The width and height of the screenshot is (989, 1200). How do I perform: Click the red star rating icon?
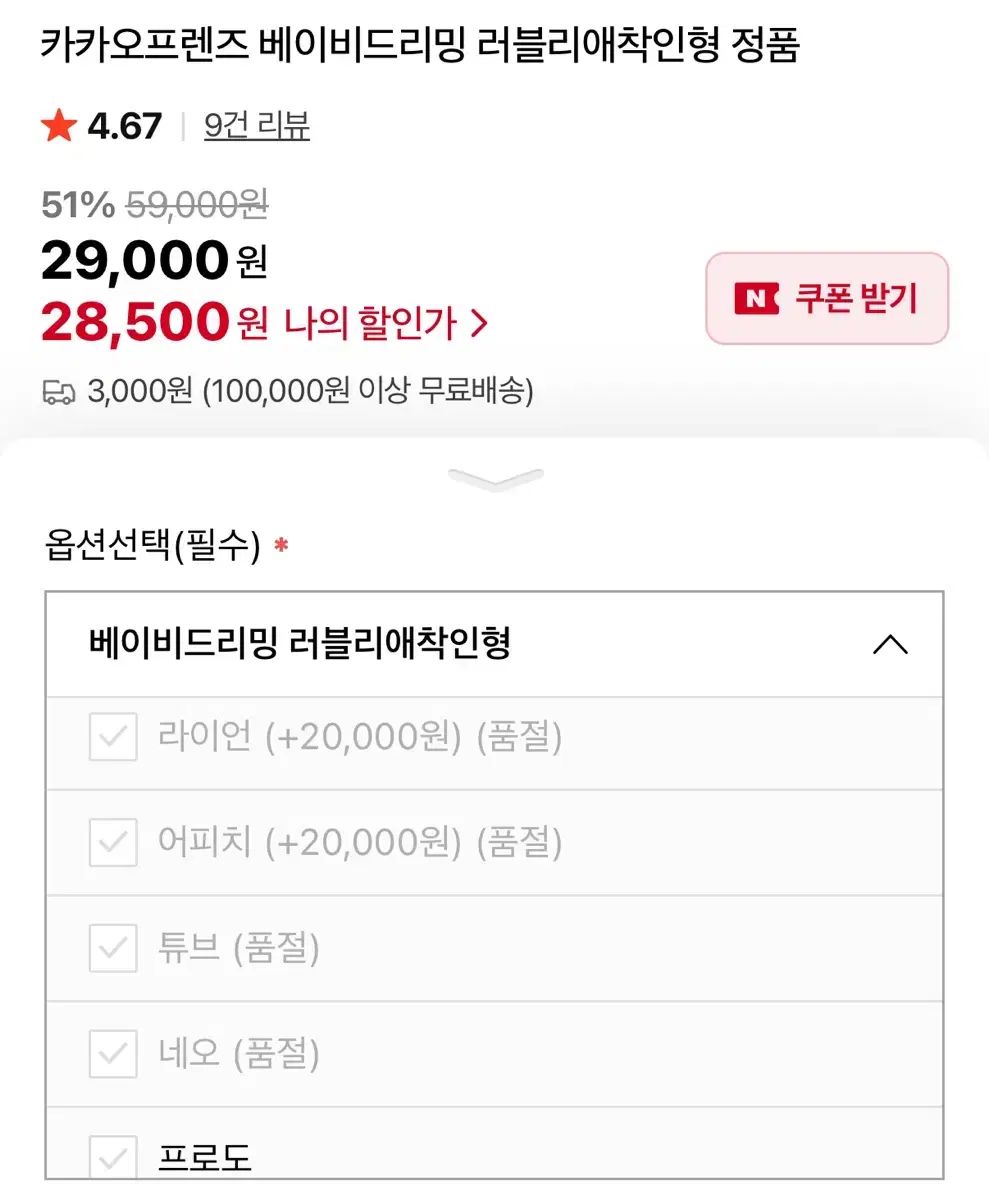click(58, 126)
